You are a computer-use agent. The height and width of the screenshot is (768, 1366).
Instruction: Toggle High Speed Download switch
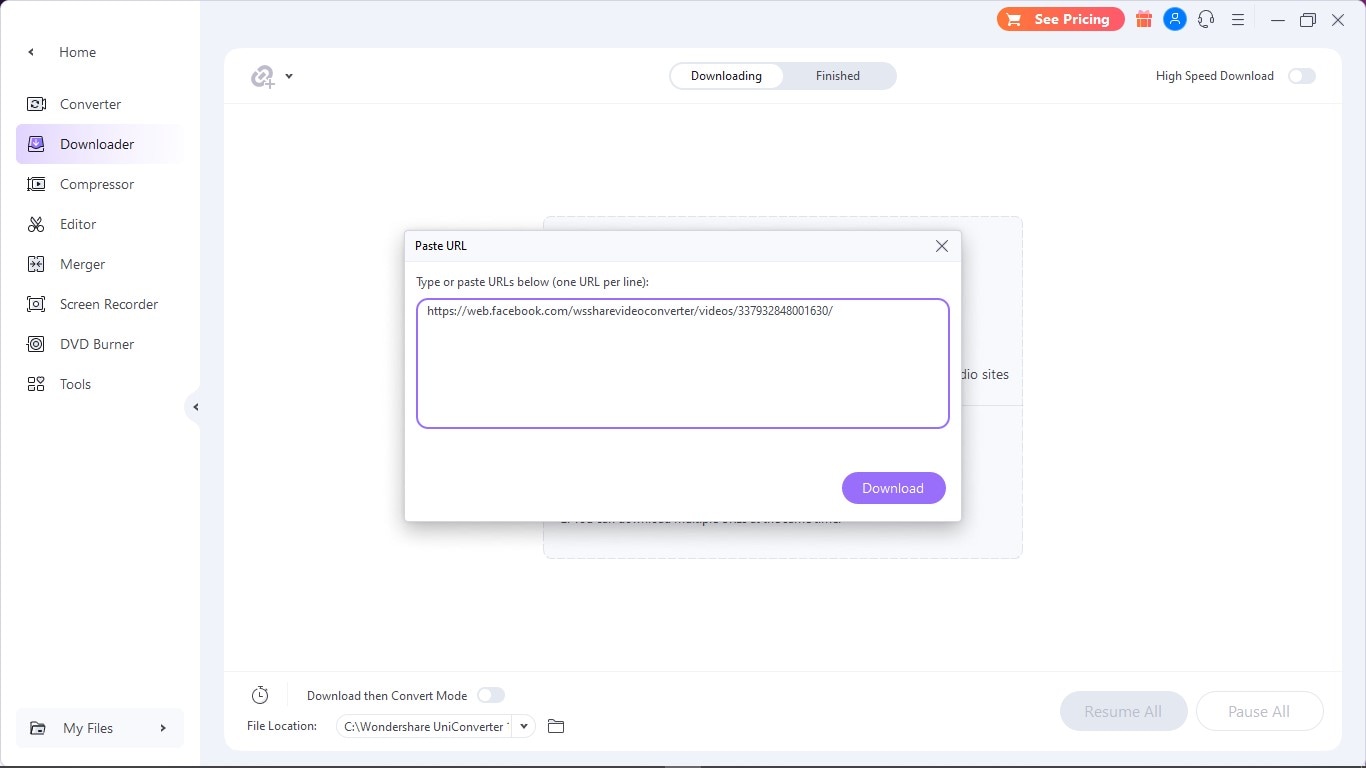tap(1301, 76)
